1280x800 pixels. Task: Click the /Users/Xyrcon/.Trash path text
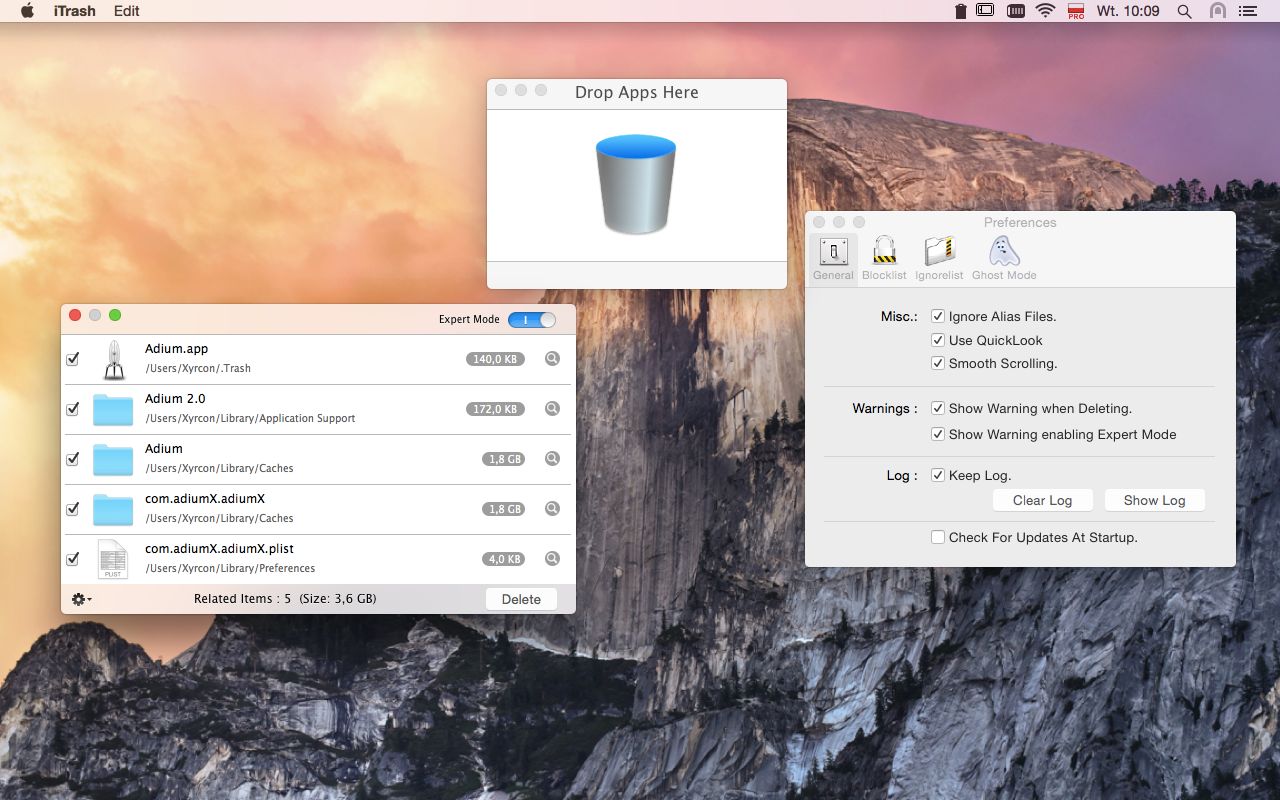click(198, 368)
